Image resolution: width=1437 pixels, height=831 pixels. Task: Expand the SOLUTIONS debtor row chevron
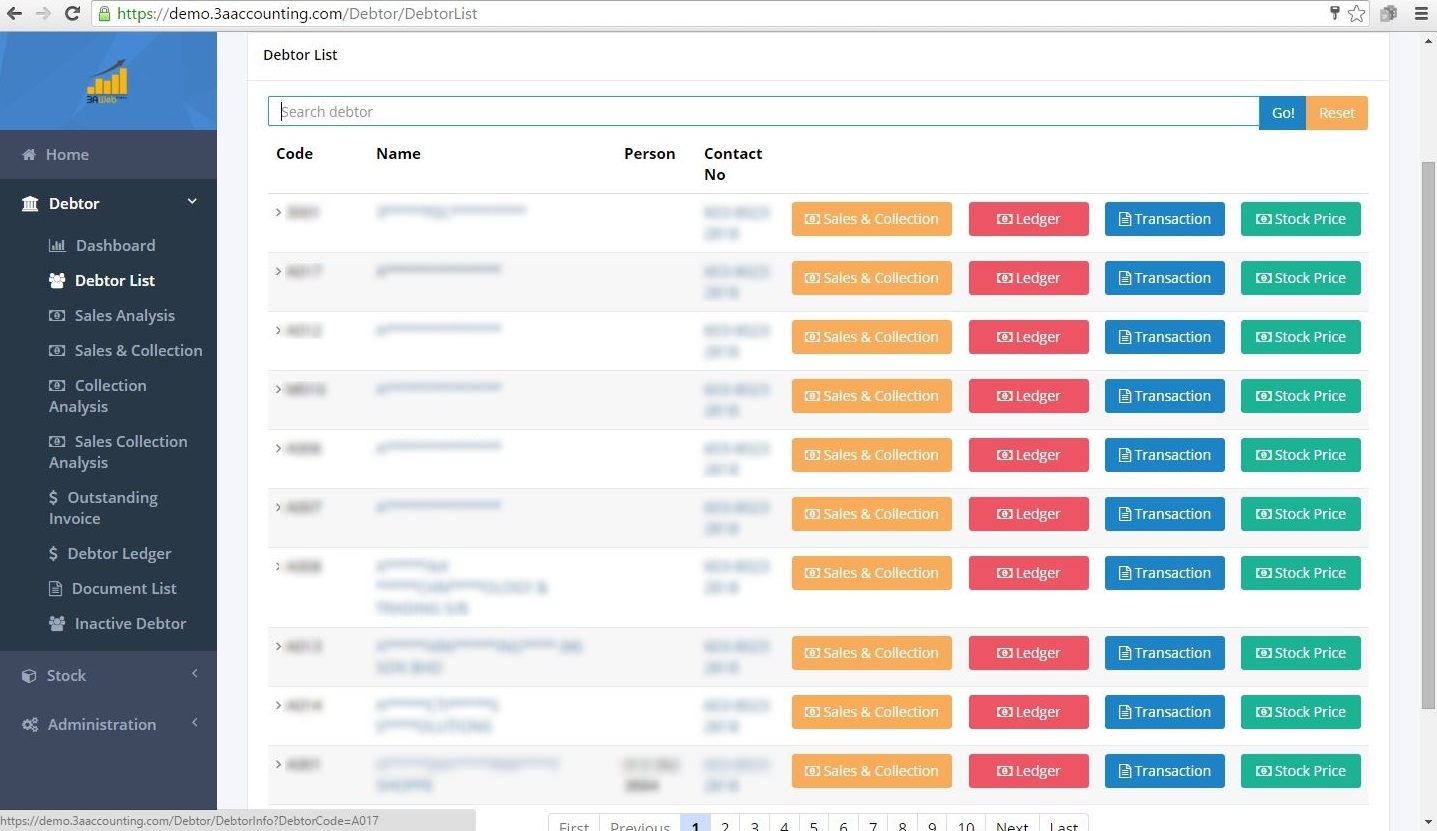pyautogui.click(x=278, y=705)
